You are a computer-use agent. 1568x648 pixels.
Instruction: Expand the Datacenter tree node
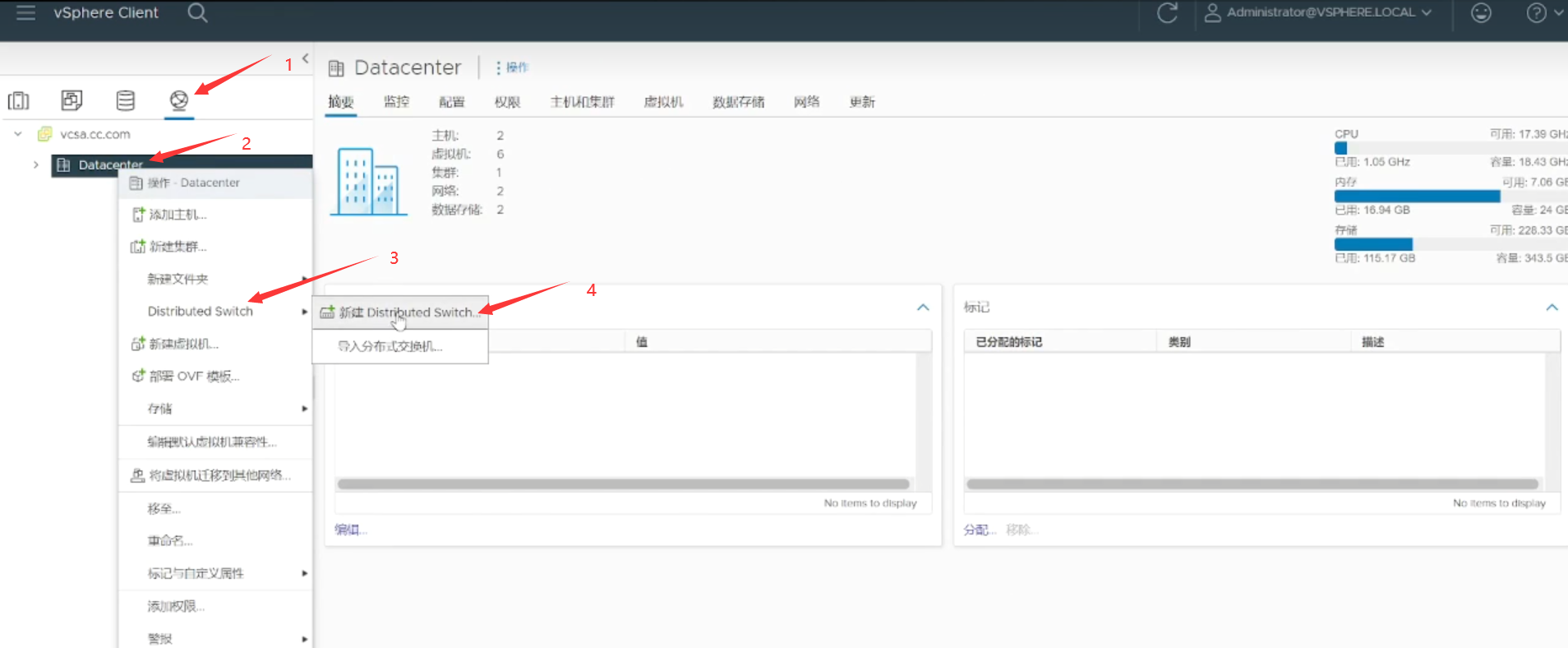pos(35,164)
